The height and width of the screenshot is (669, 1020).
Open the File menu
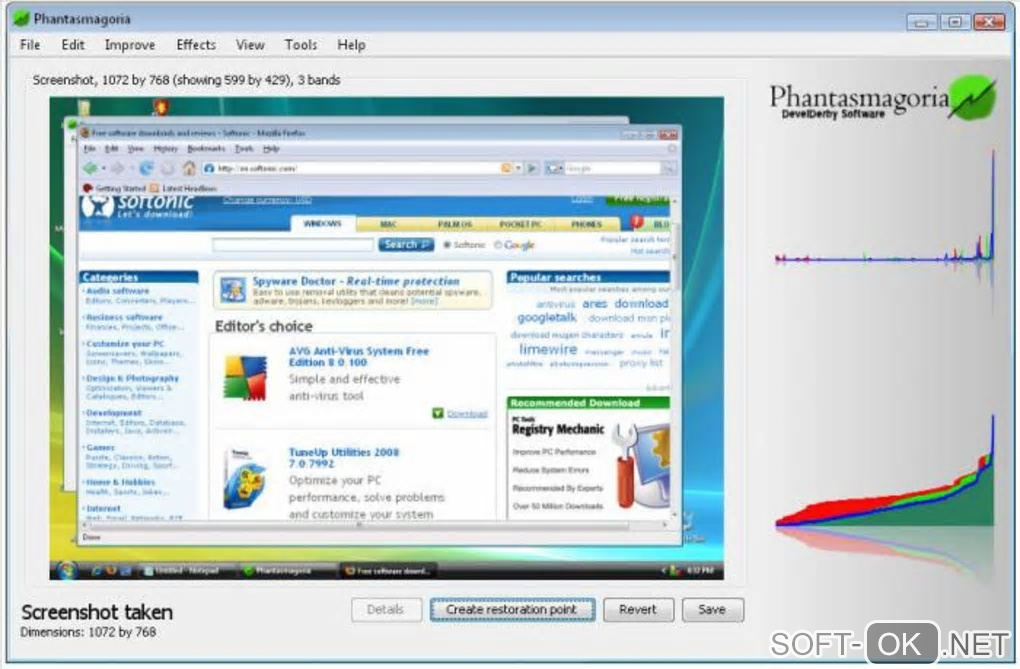tap(30, 45)
